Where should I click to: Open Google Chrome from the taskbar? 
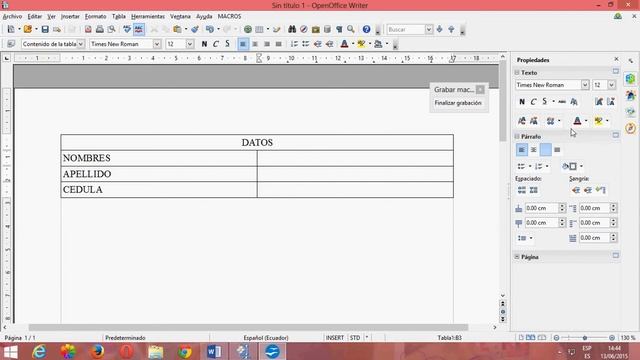point(185,351)
